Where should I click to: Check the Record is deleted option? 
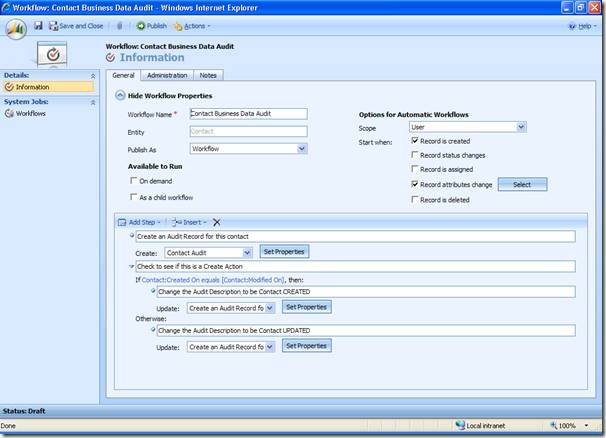(415, 200)
